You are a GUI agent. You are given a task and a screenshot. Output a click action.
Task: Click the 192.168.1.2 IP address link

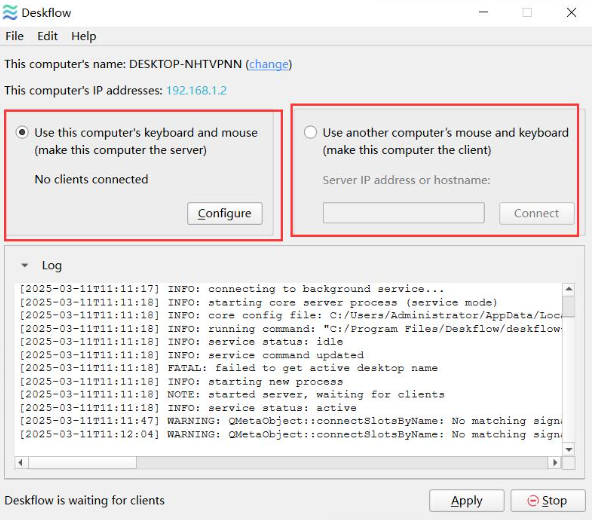click(x=197, y=91)
